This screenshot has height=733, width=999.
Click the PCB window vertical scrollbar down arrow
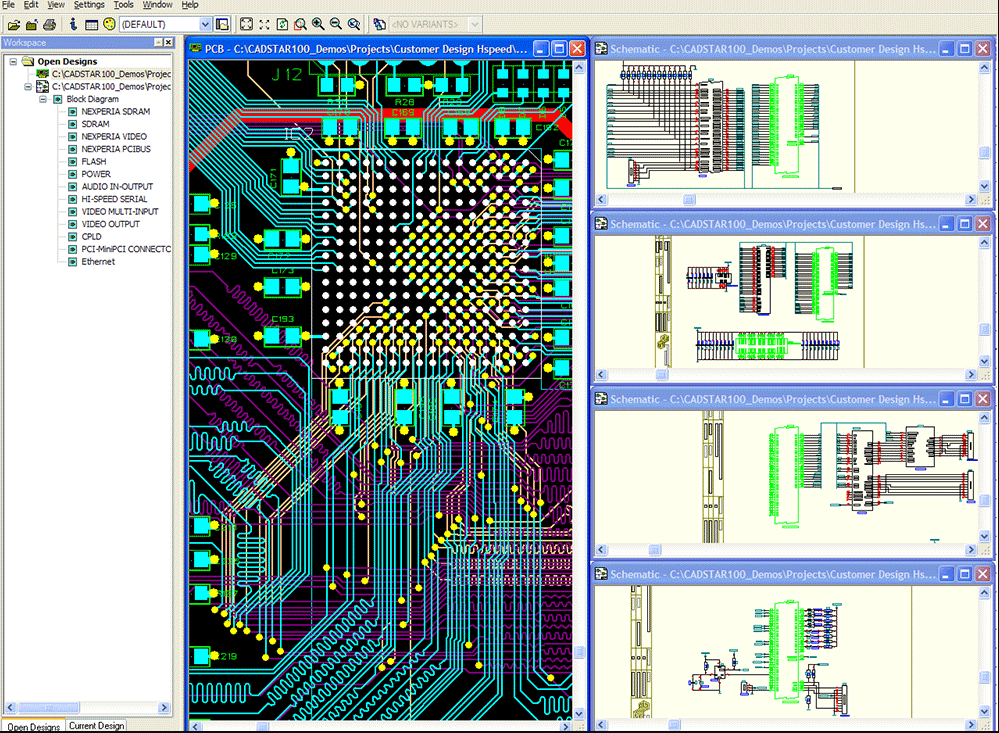click(x=579, y=713)
